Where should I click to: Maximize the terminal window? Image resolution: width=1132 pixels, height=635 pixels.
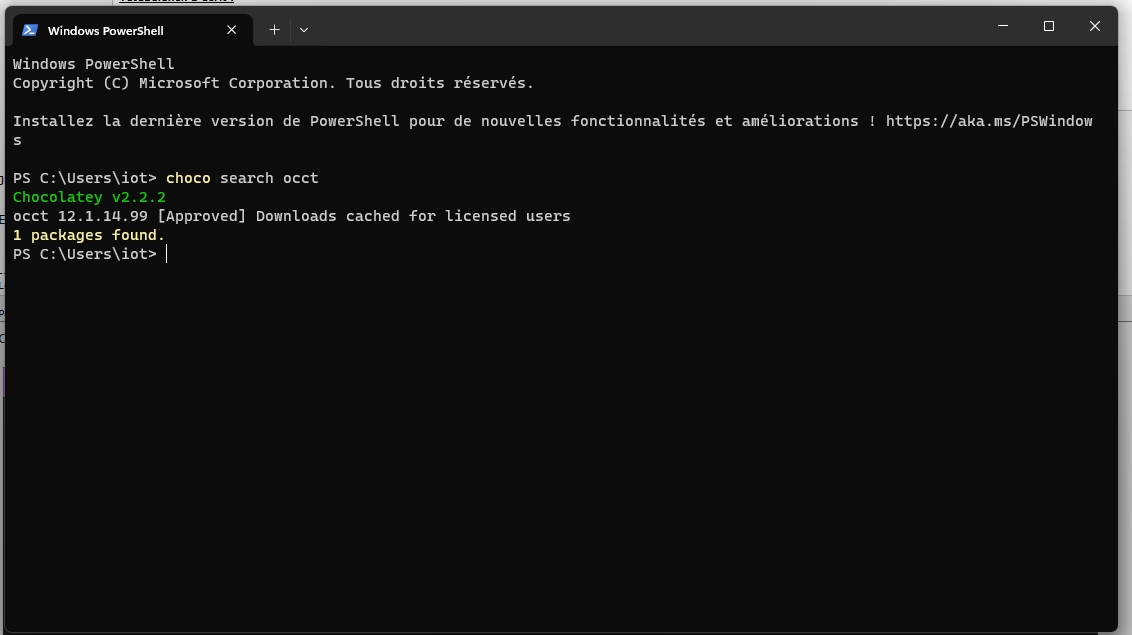[x=1049, y=27]
